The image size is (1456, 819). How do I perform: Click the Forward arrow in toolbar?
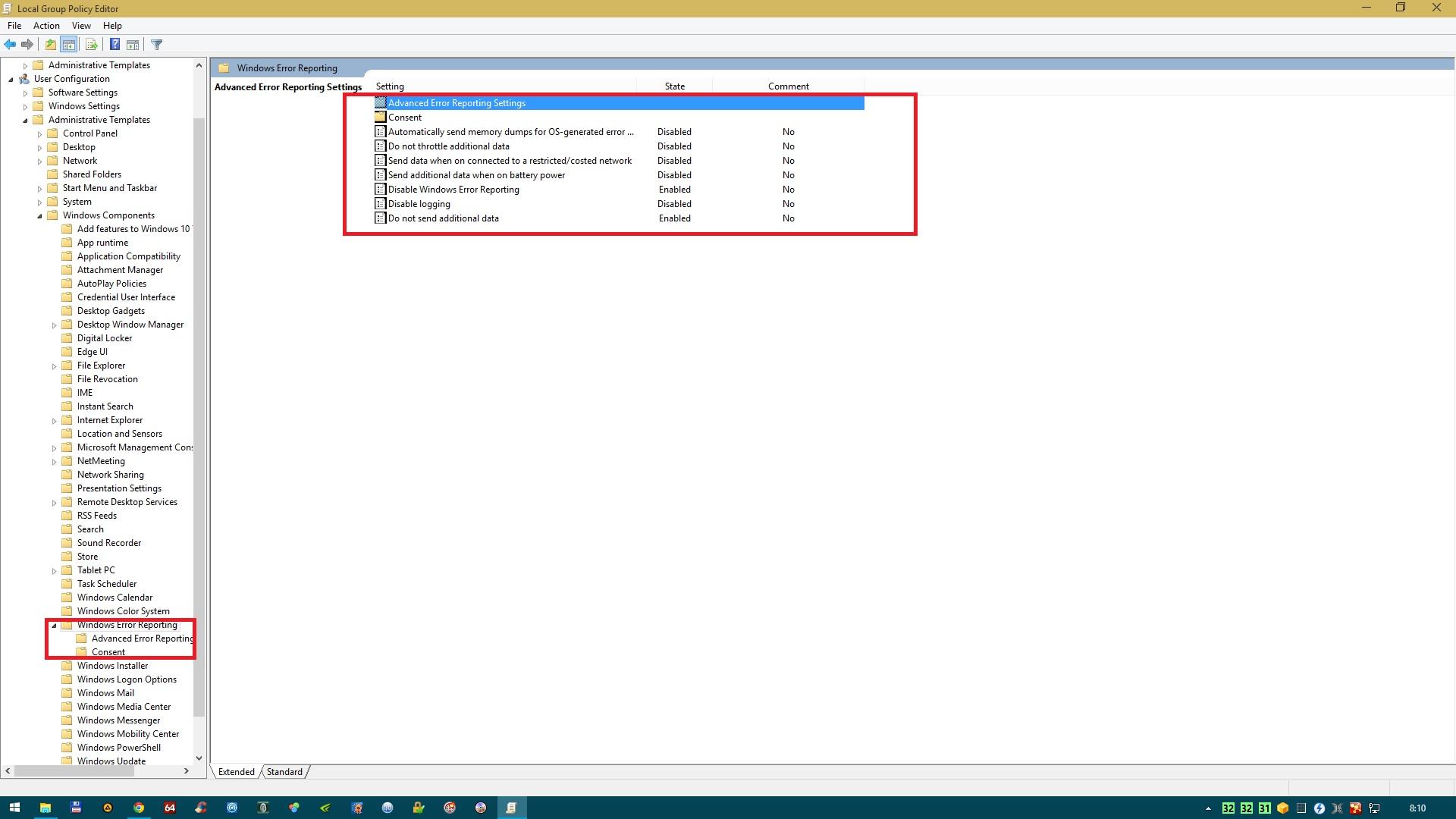27,45
